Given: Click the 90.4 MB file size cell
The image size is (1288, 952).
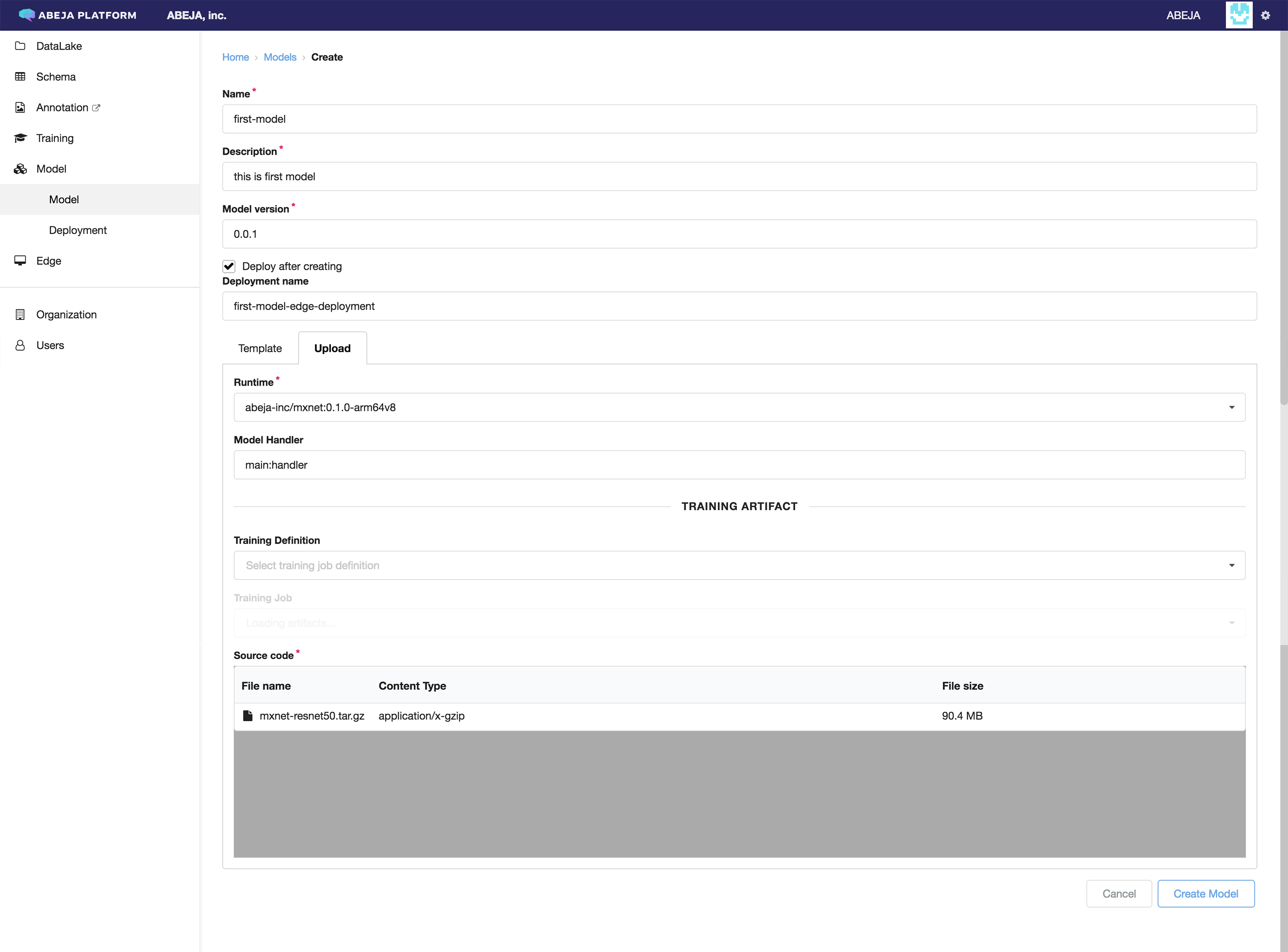Looking at the screenshot, I should coord(962,716).
